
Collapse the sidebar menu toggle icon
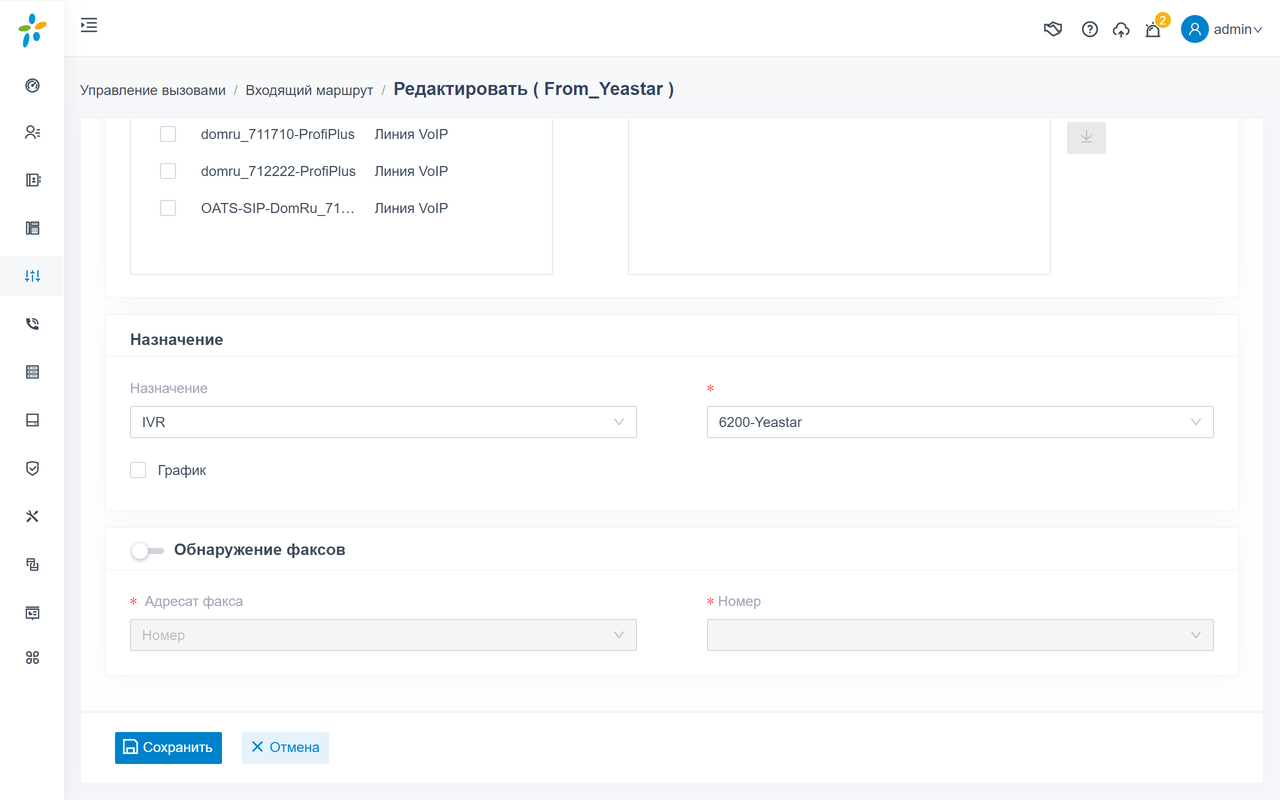(x=89, y=25)
